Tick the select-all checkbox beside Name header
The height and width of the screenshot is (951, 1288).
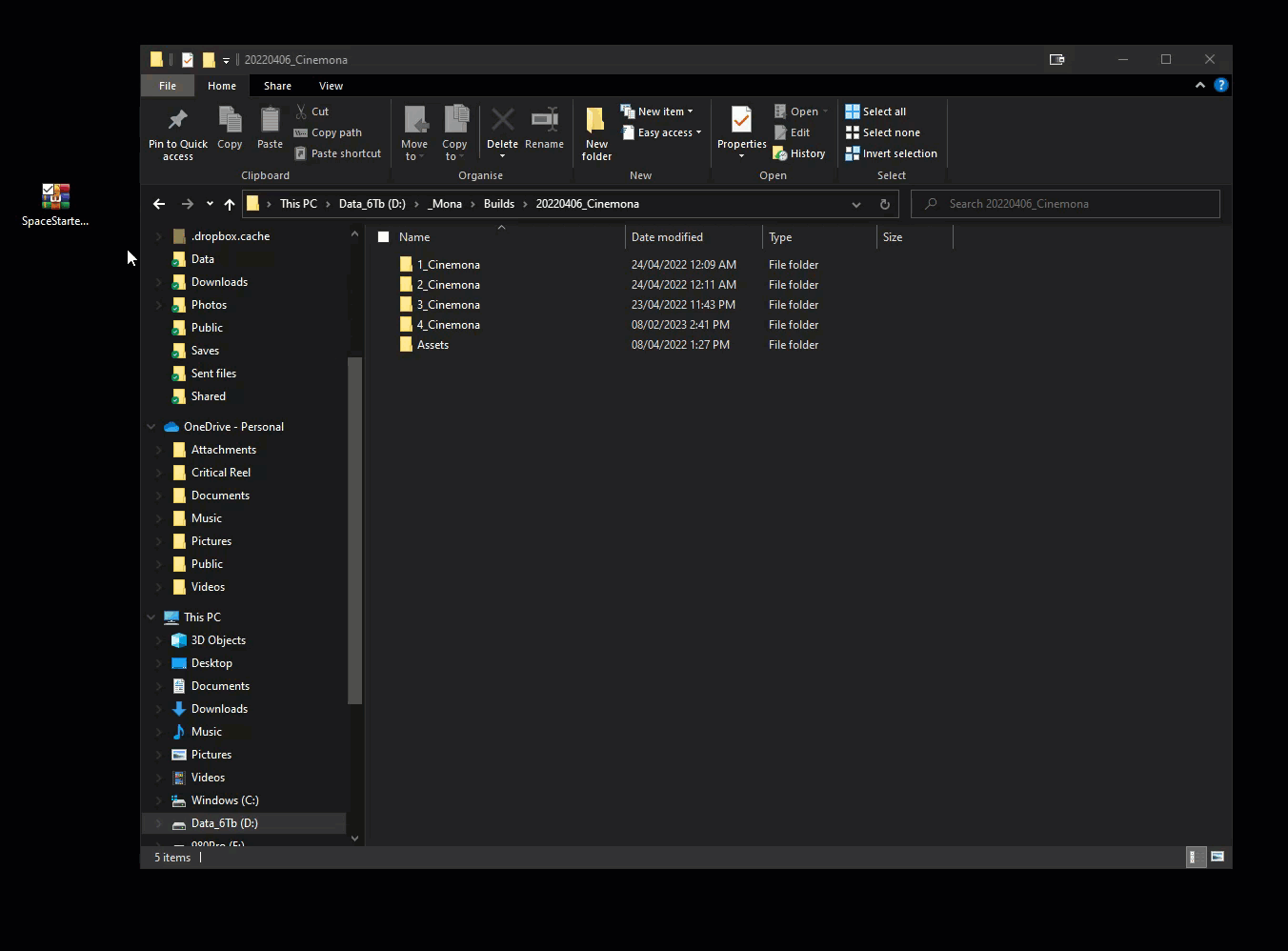click(384, 237)
